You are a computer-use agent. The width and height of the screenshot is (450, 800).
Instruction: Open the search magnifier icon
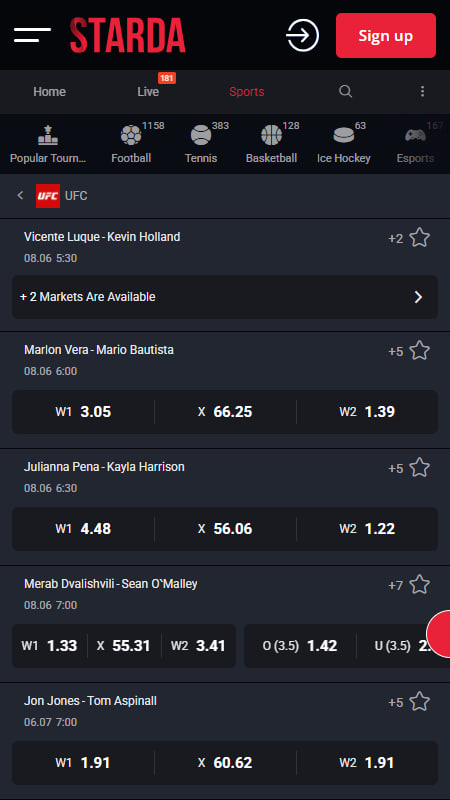(345, 91)
